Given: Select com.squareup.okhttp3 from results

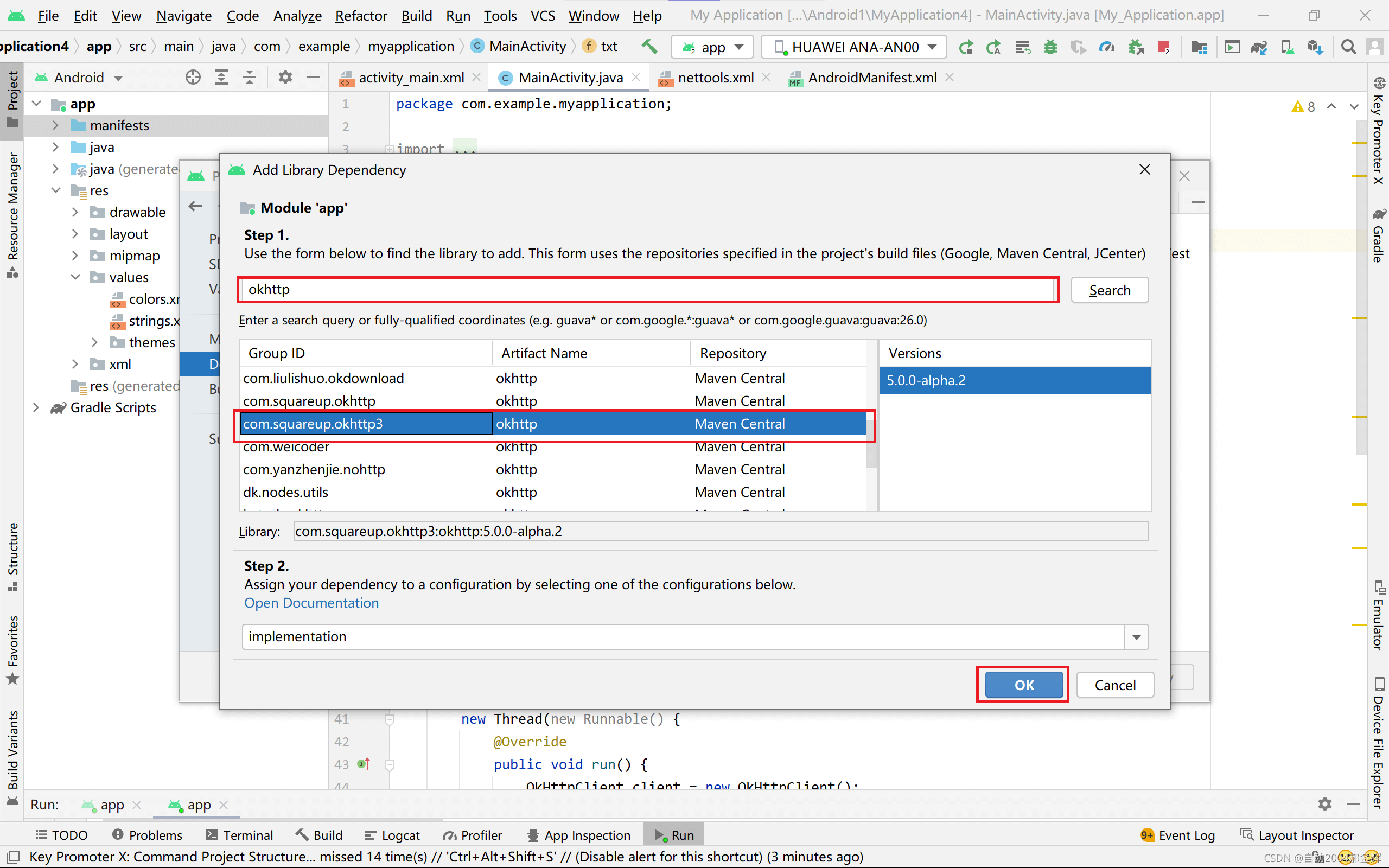Looking at the screenshot, I should click(x=313, y=423).
